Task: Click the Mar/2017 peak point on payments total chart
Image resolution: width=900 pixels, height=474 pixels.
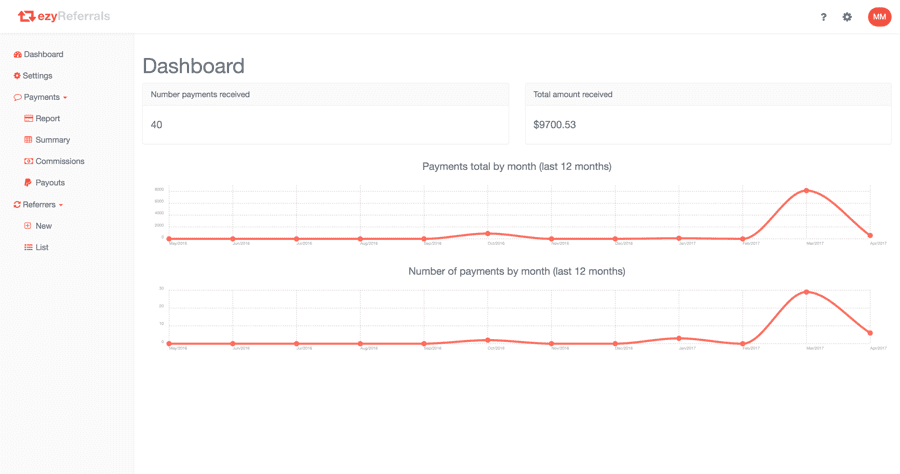Action: coord(806,191)
